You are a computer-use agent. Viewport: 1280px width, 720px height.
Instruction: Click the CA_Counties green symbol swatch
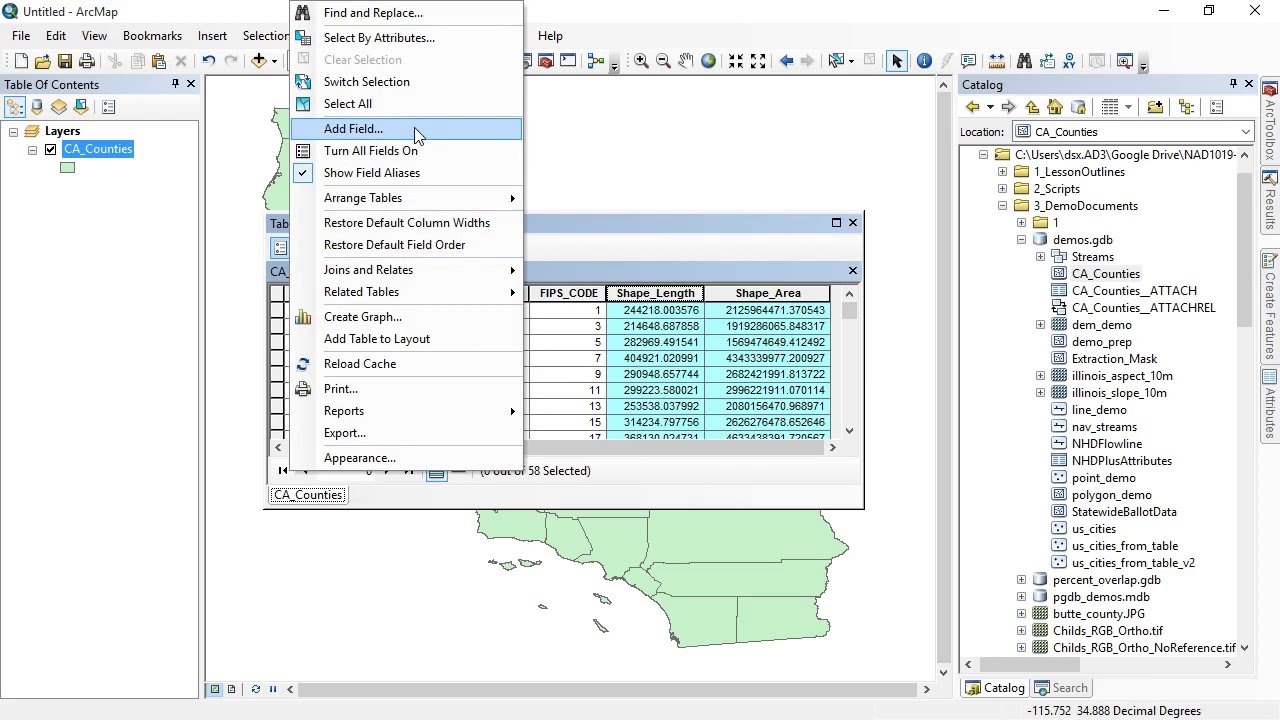click(x=67, y=167)
